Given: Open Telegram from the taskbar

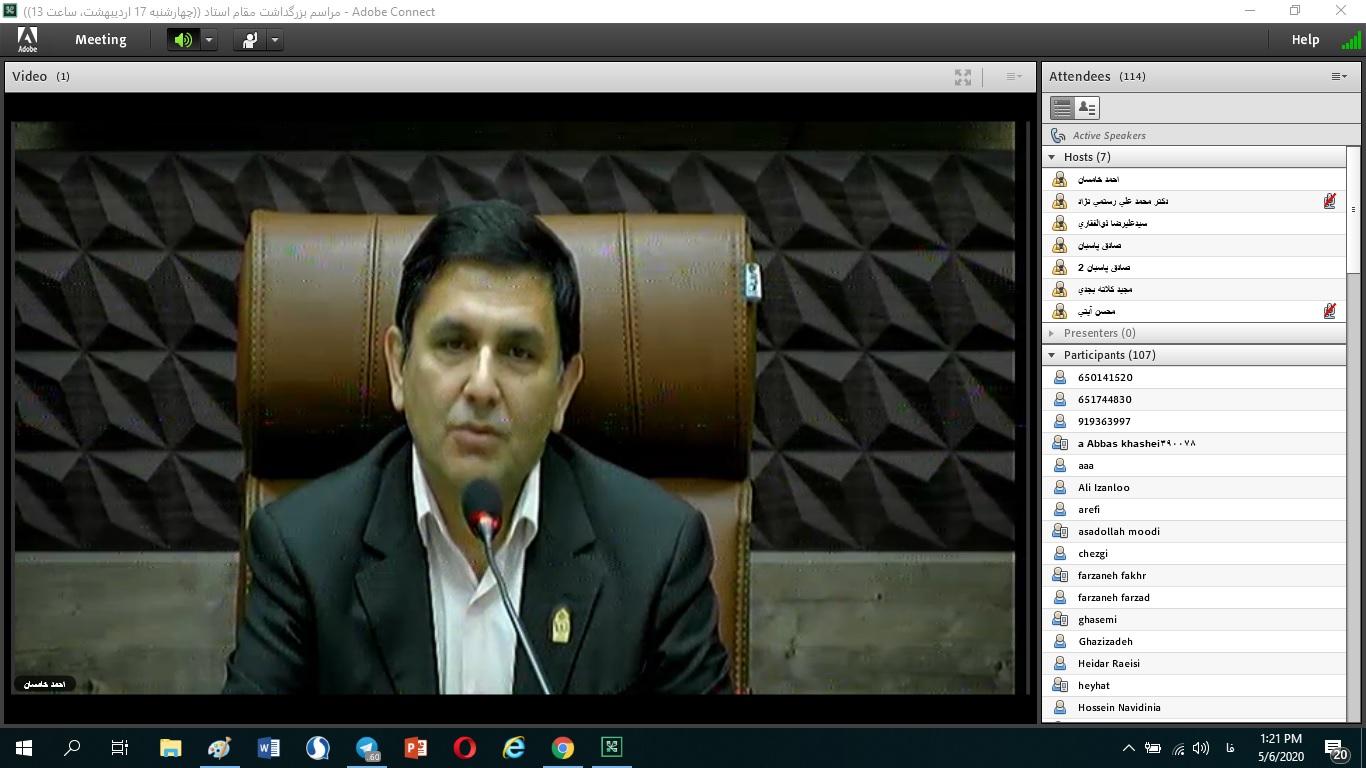Looking at the screenshot, I should point(367,748).
